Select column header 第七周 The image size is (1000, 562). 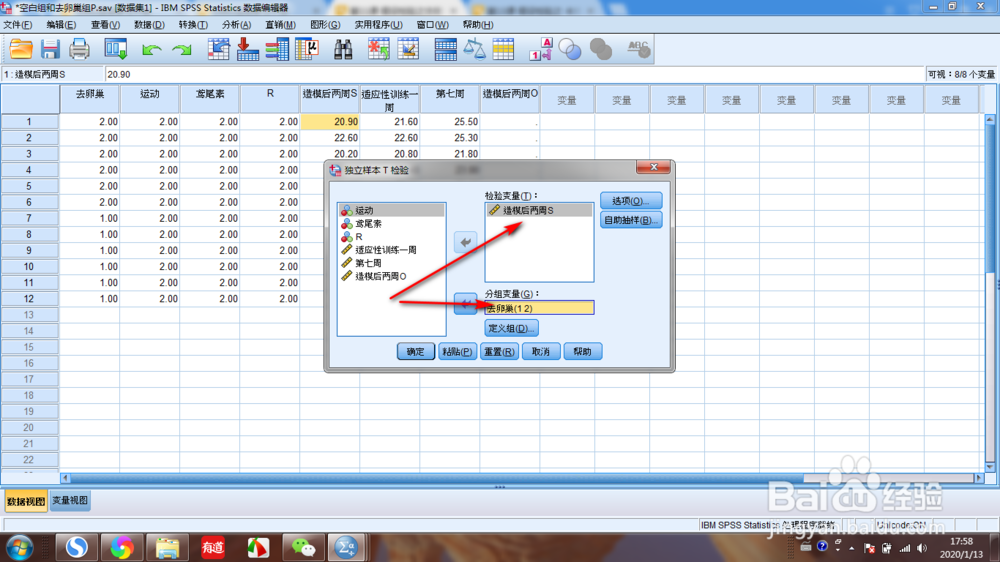(x=450, y=99)
